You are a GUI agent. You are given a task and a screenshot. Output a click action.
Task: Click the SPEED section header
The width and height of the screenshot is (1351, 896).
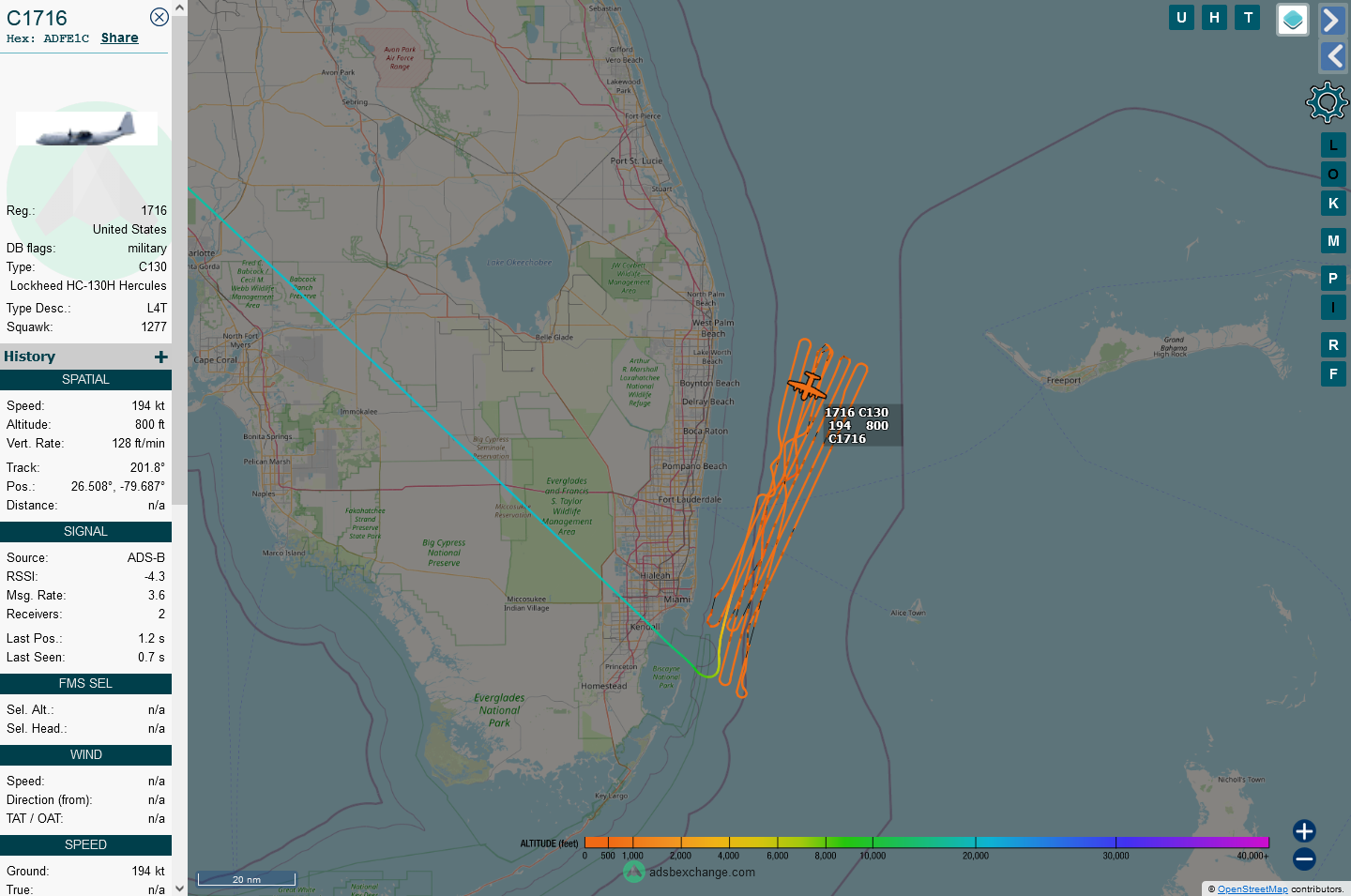coord(85,845)
